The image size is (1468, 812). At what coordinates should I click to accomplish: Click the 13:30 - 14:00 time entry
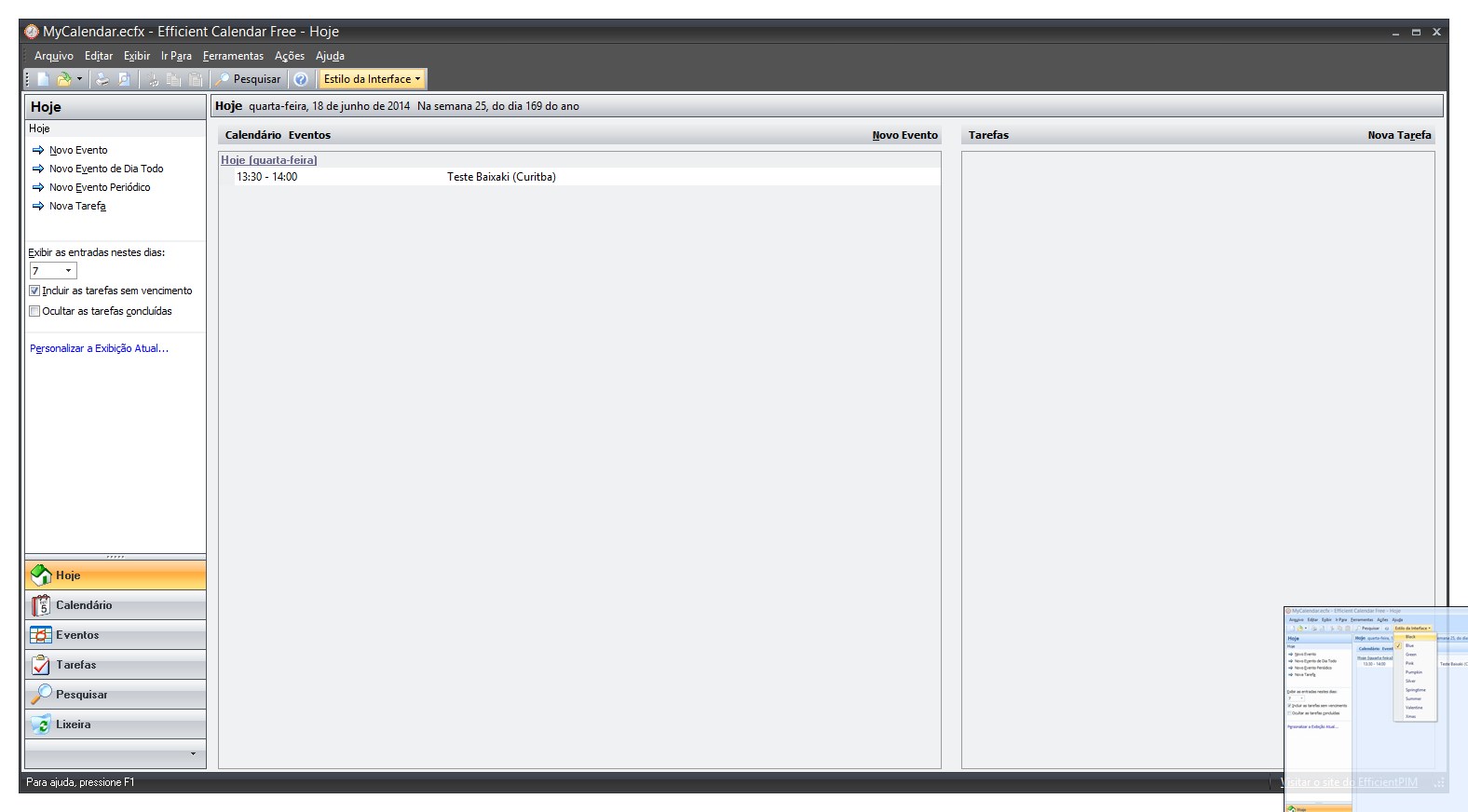[x=267, y=177]
